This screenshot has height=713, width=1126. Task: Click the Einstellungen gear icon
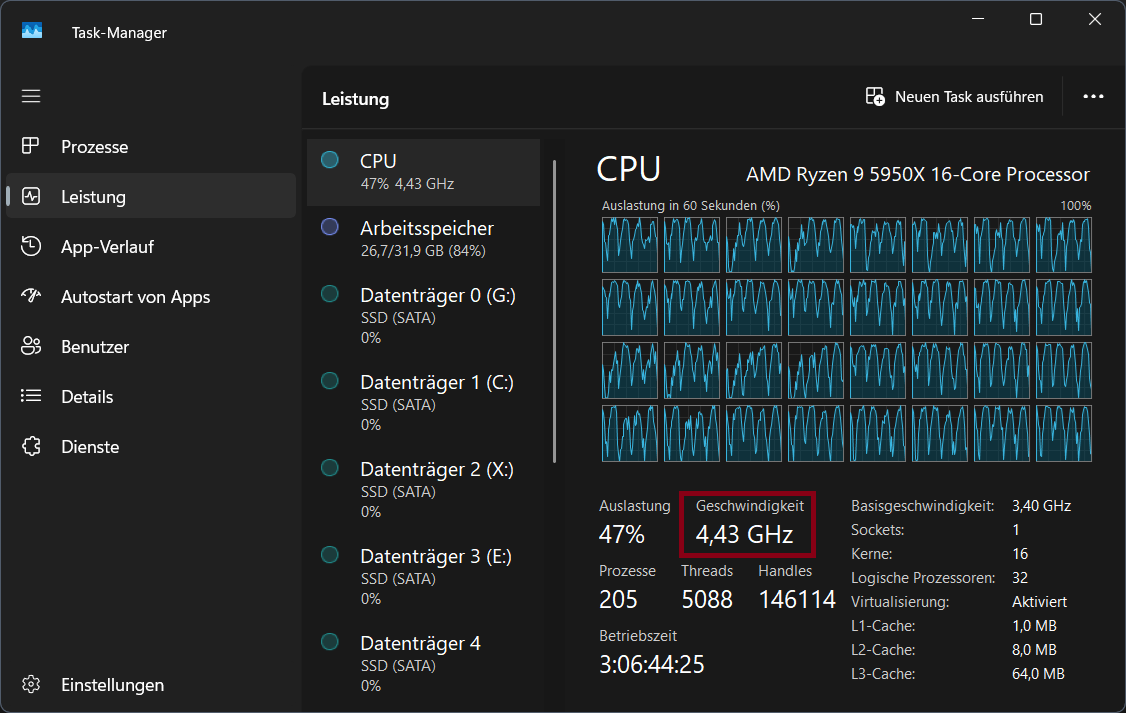click(31, 685)
